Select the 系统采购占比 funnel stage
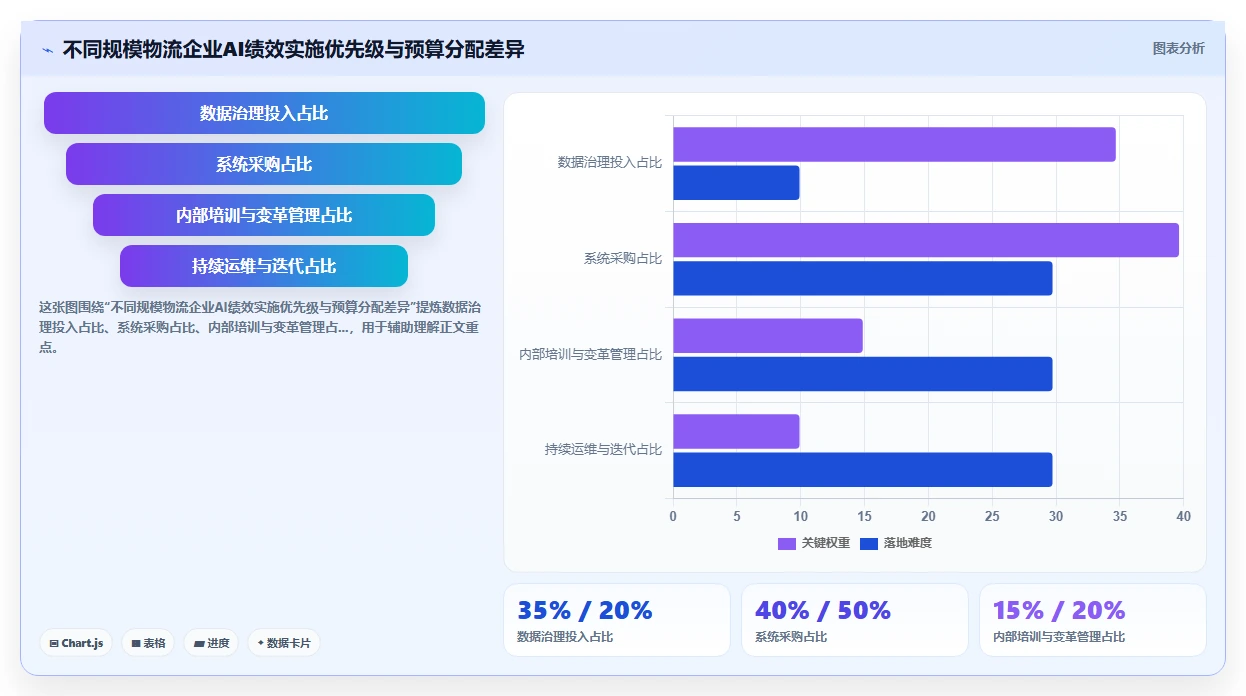The height and width of the screenshot is (696, 1246). coord(264,164)
